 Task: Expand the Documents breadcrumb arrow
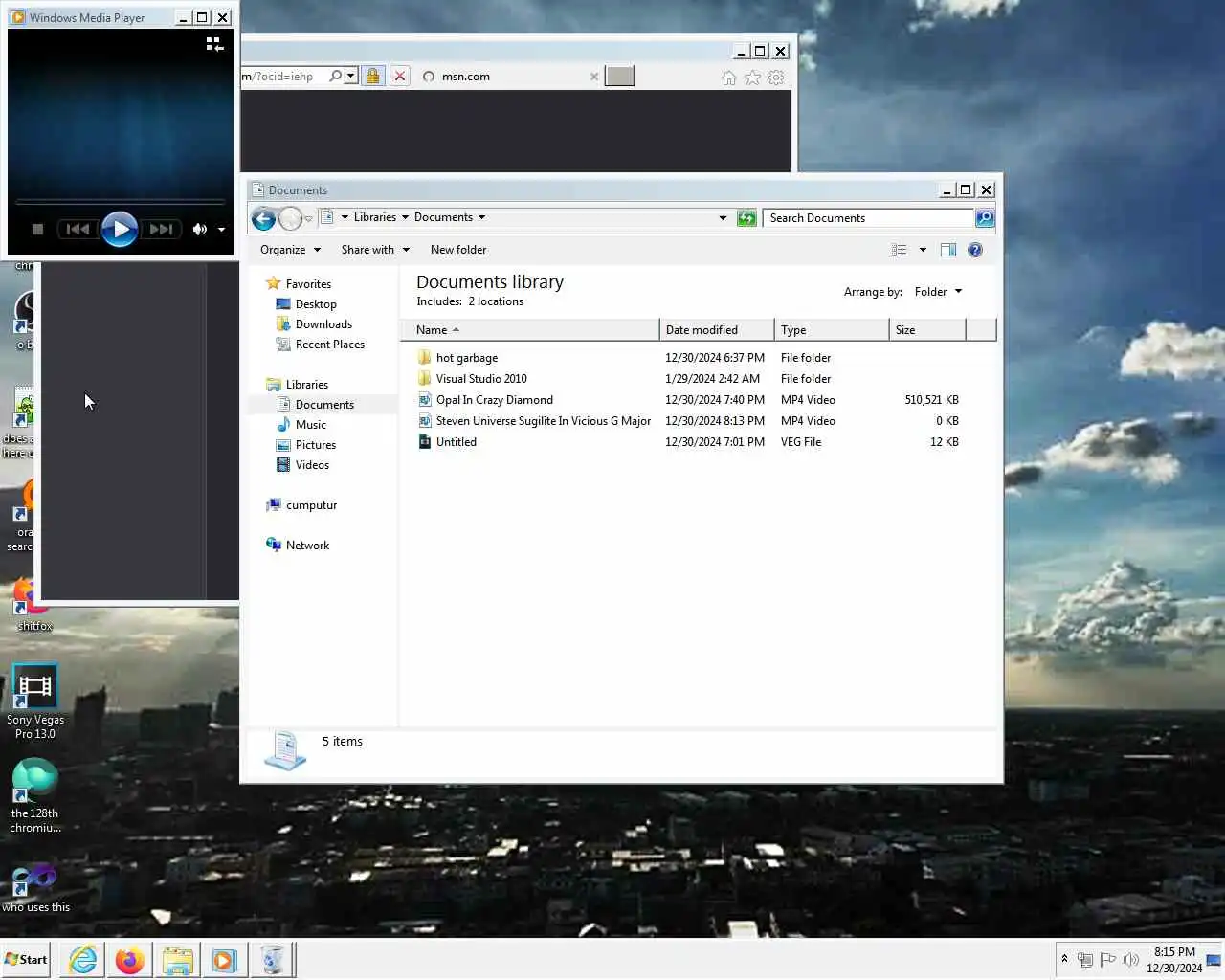pos(481,217)
